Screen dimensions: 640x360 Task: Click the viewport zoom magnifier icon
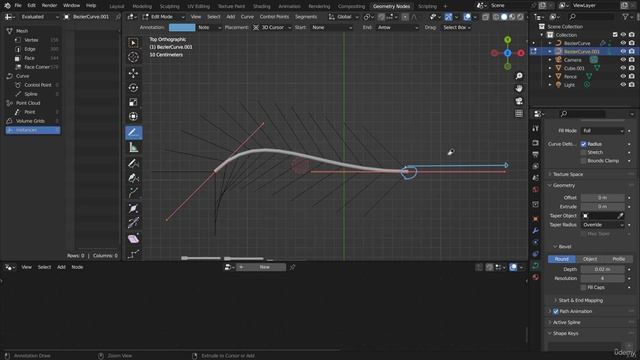519,76
